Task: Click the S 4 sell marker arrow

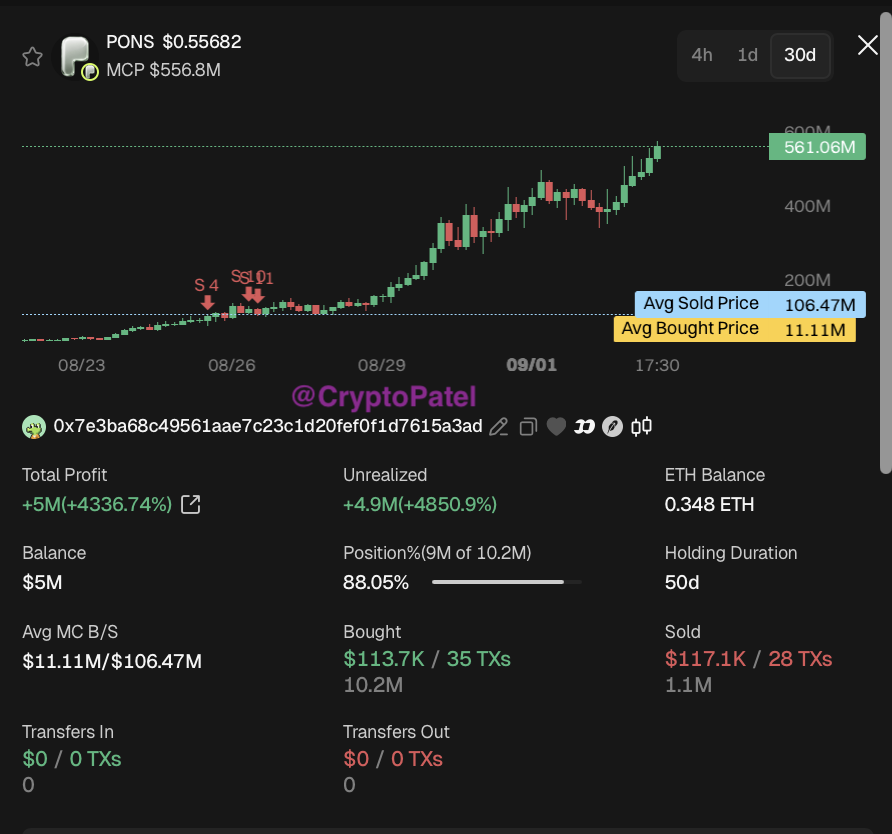Action: tap(208, 303)
